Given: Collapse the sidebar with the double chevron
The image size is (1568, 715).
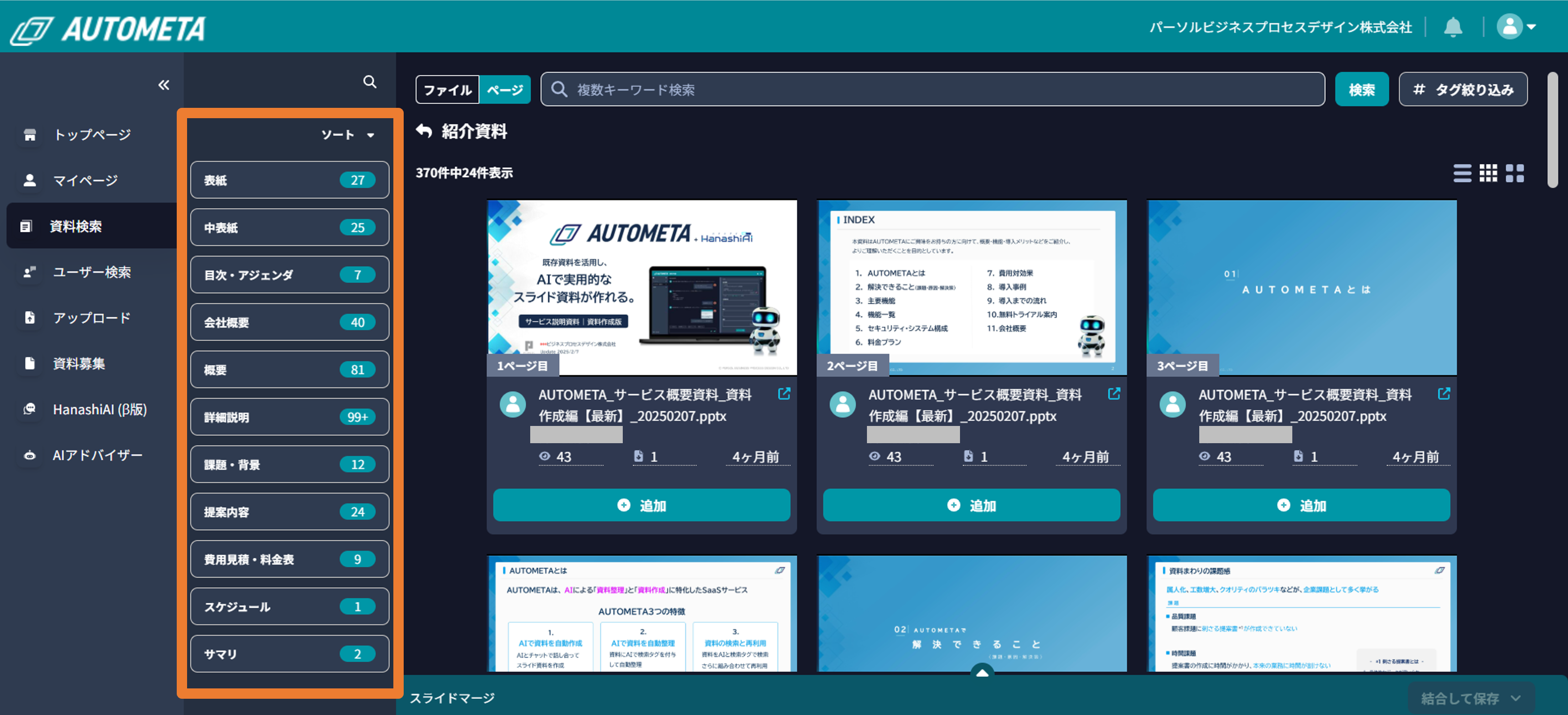Looking at the screenshot, I should point(164,85).
